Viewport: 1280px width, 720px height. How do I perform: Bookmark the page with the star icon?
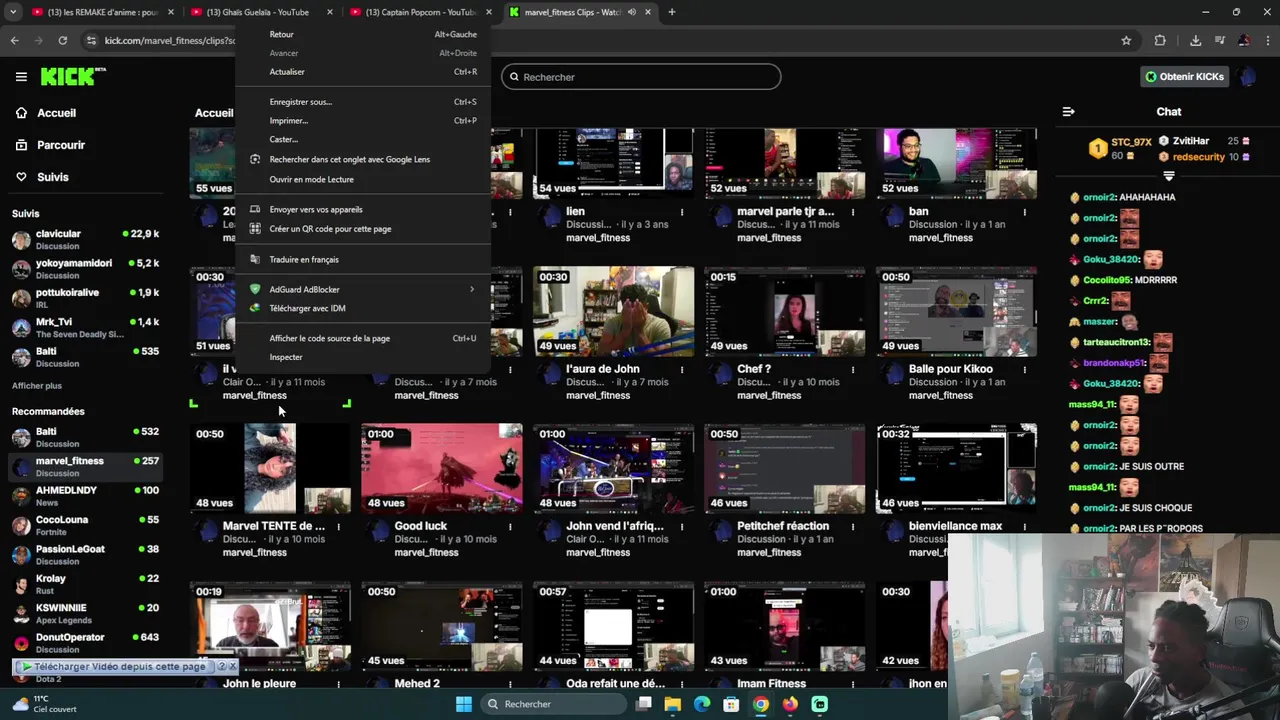tap(1126, 40)
